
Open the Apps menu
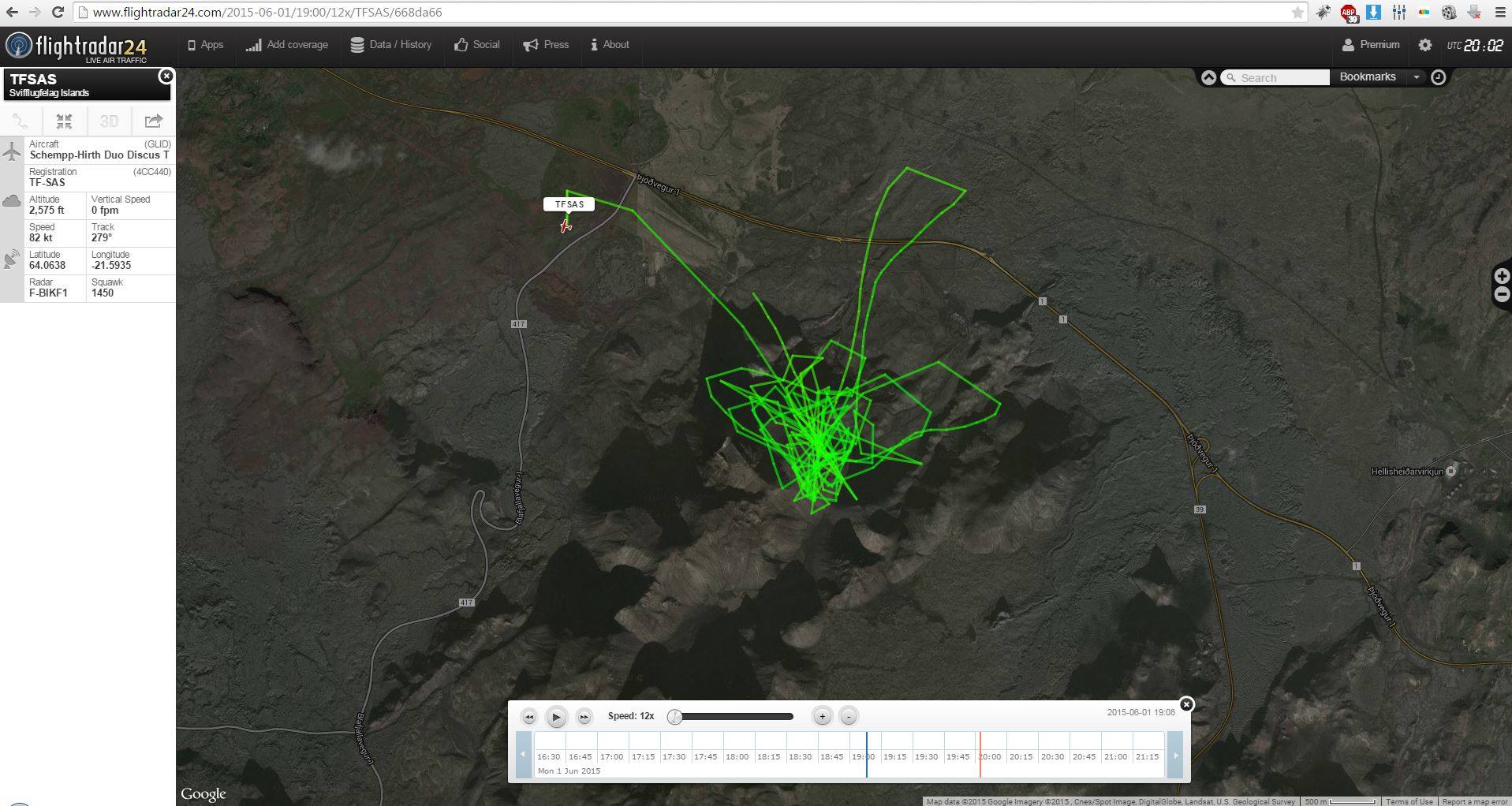click(x=205, y=45)
